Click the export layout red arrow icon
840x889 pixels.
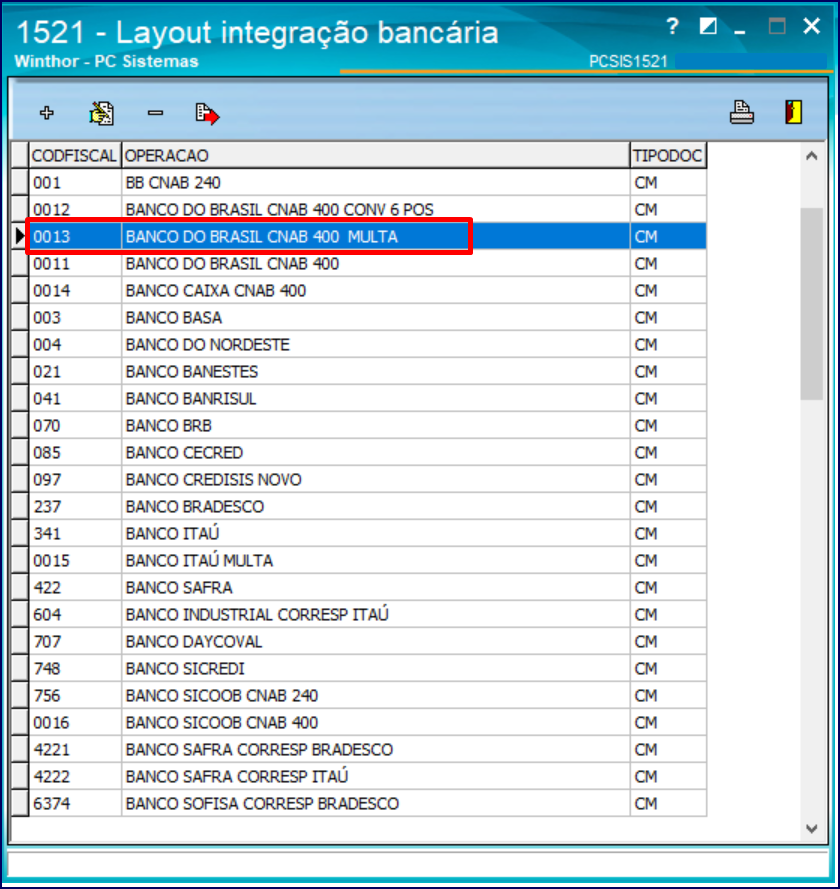207,114
